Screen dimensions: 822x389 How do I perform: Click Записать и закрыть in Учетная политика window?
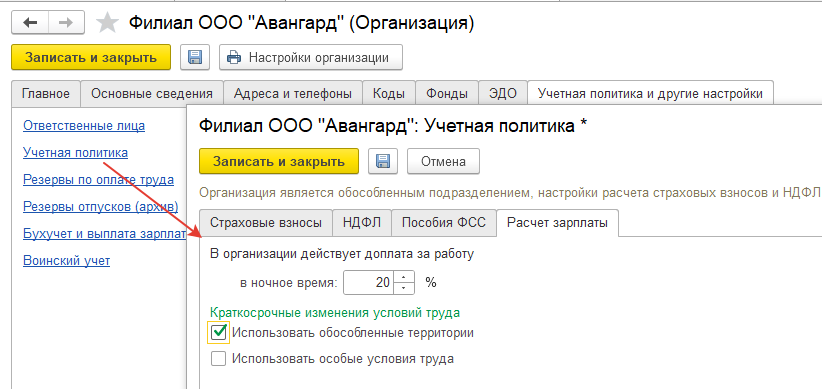click(279, 161)
